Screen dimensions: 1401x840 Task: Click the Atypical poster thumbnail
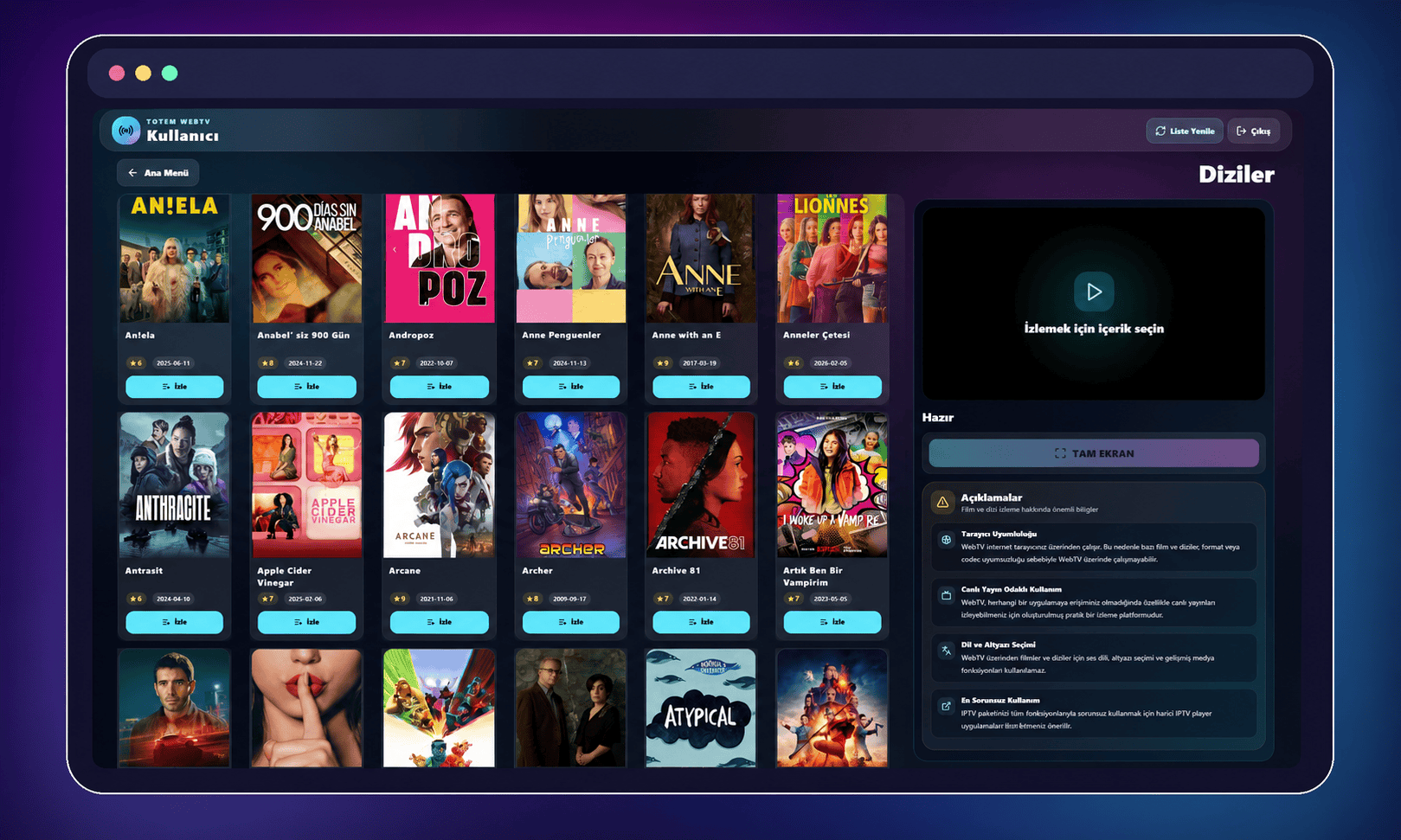[x=701, y=708]
